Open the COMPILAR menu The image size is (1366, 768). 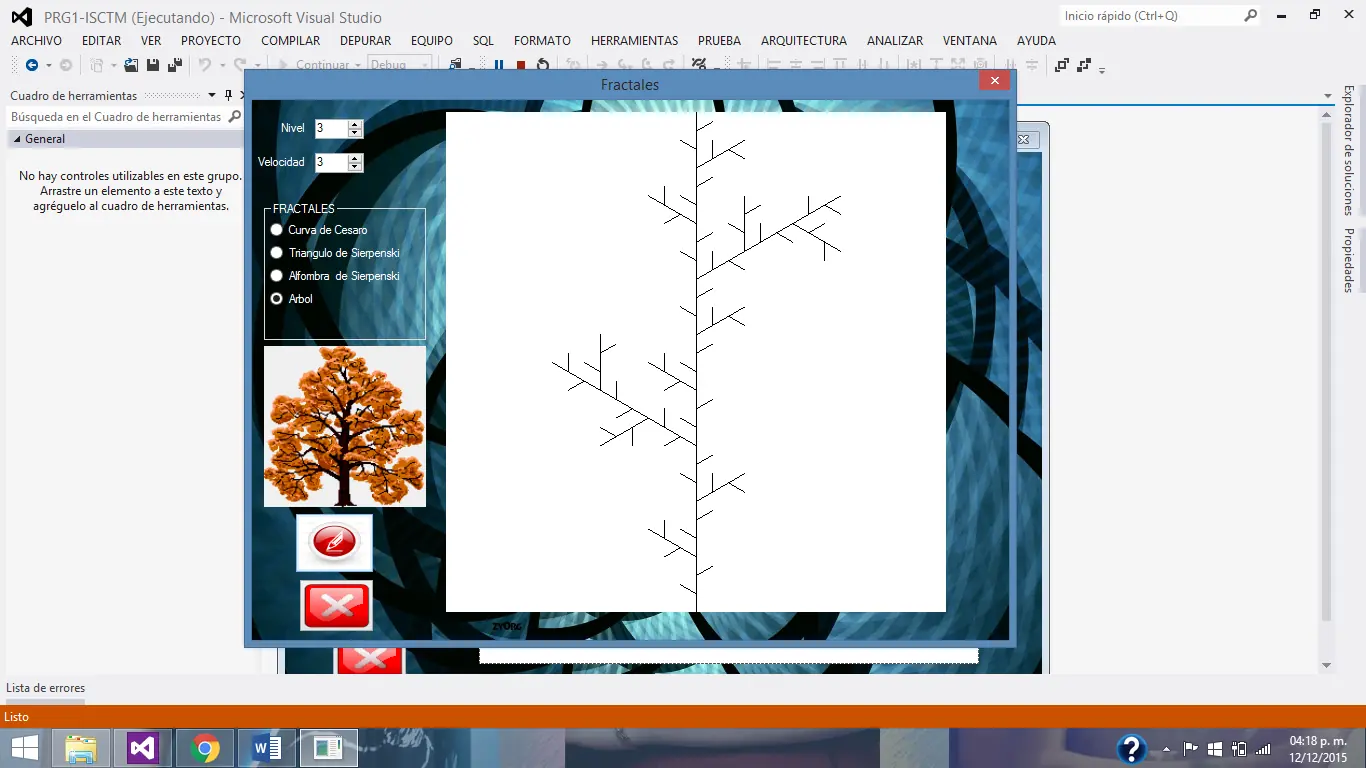click(291, 41)
